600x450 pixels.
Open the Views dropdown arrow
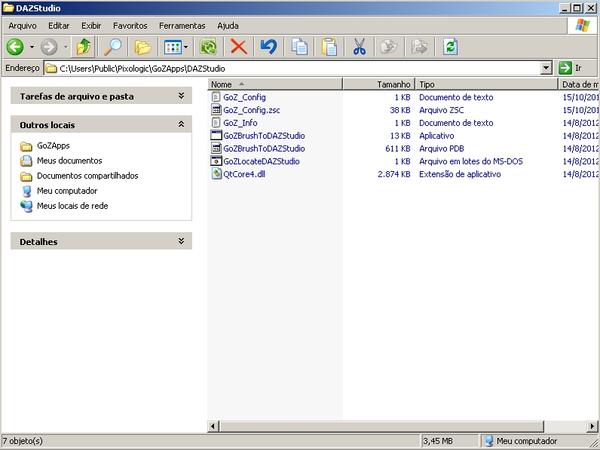click(186, 47)
